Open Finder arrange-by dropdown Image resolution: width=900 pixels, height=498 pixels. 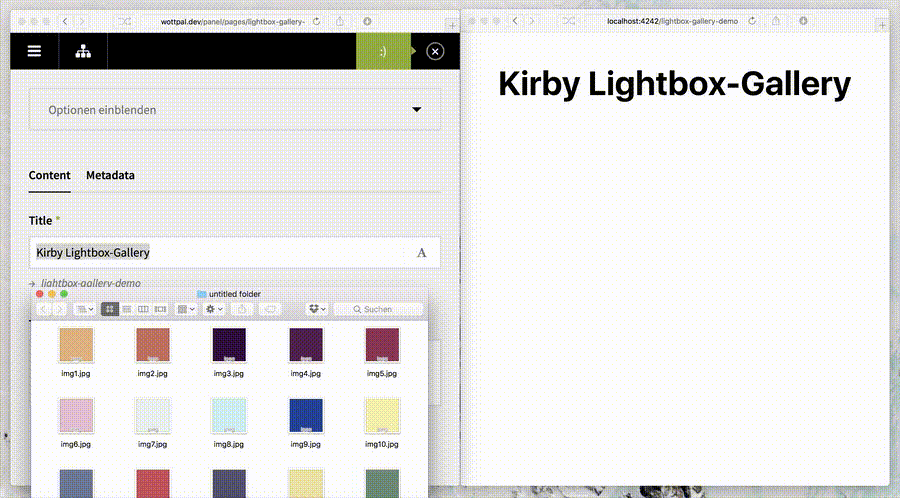tap(186, 309)
